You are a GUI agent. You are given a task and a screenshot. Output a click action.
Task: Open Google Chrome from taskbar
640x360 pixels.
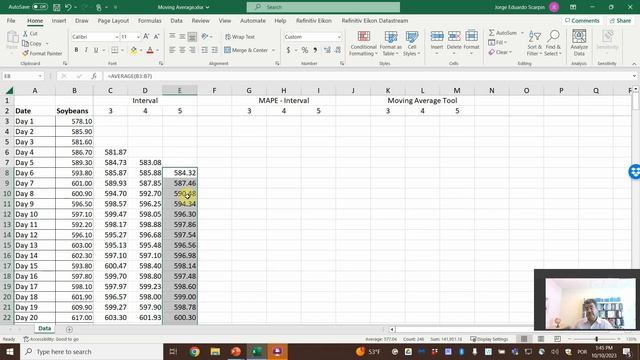tap(194, 351)
